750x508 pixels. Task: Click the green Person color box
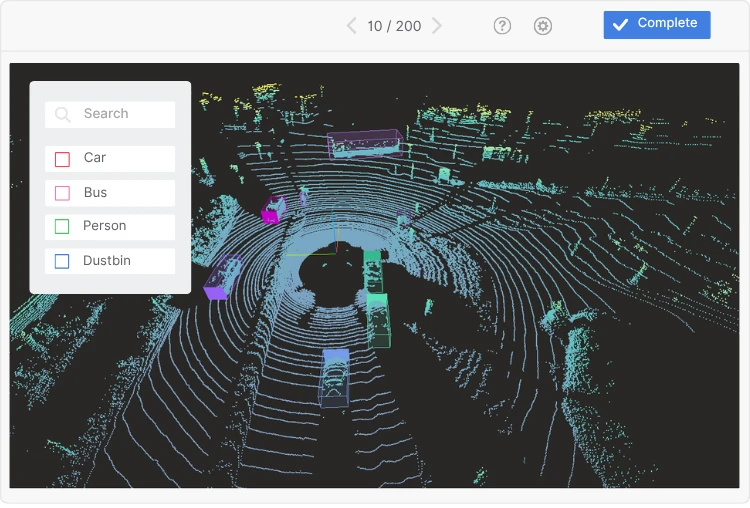[62, 227]
